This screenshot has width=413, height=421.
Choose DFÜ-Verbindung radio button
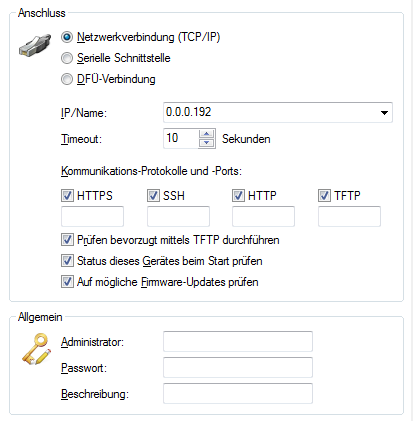67,79
